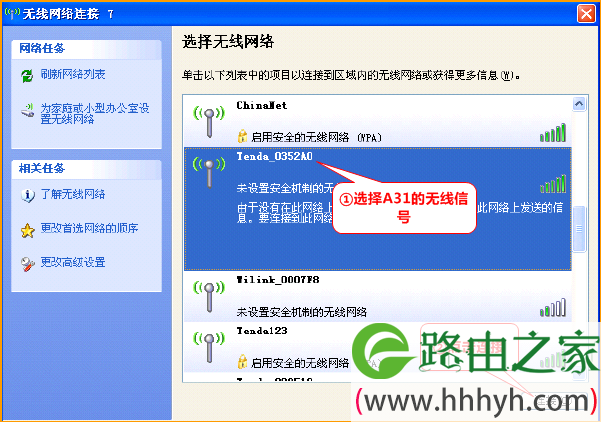
Task: Click the scroll up arrow of network list
Action: [x=579, y=103]
